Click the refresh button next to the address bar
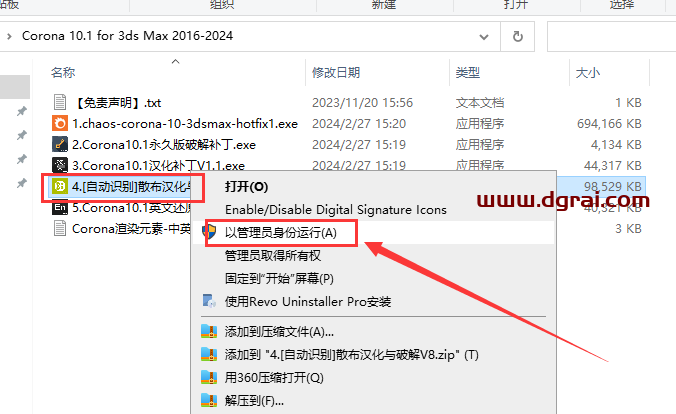 click(517, 37)
